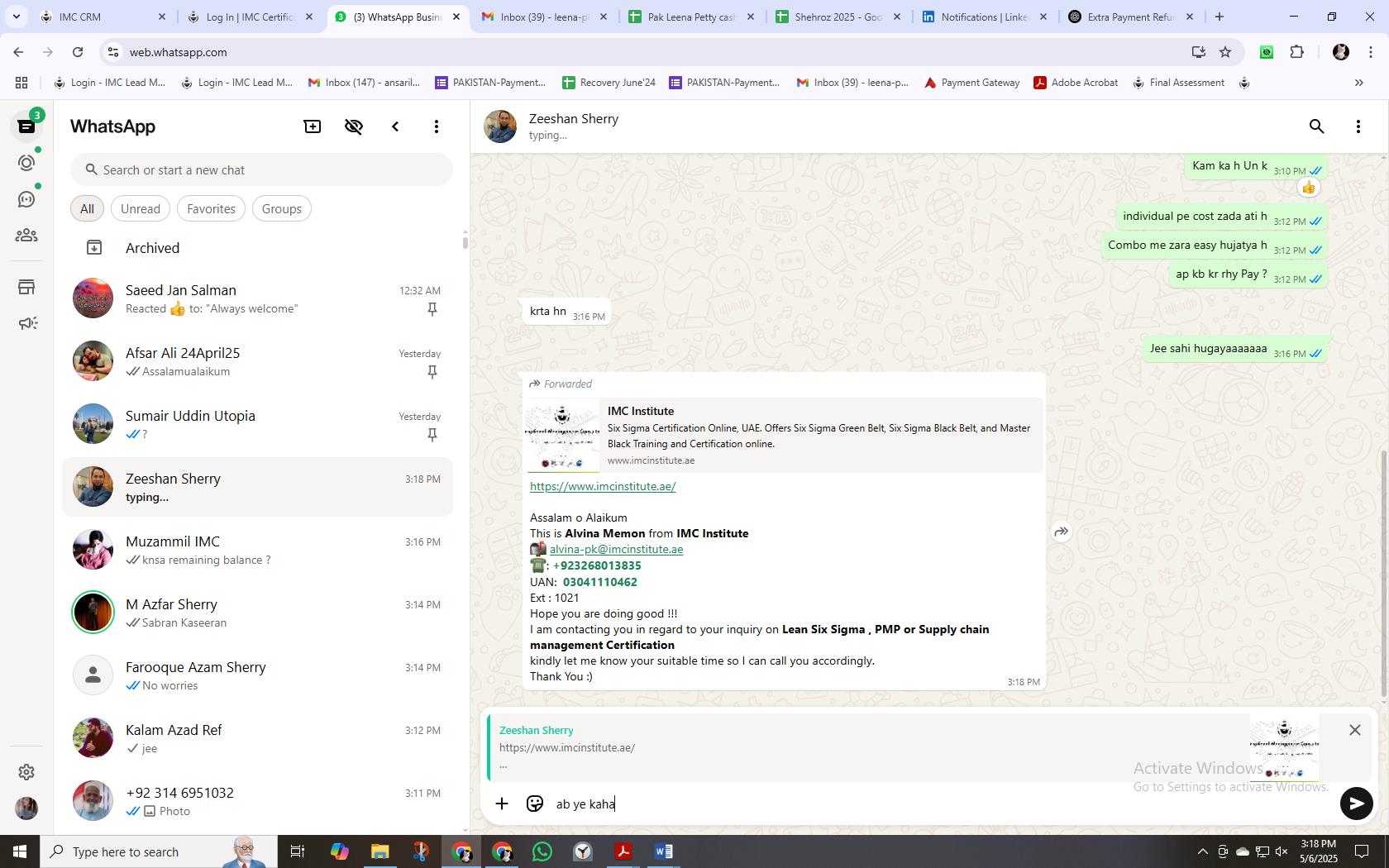Open the Channels icon in sidebar
Image resolution: width=1389 pixels, height=868 pixels.
[x=26, y=199]
